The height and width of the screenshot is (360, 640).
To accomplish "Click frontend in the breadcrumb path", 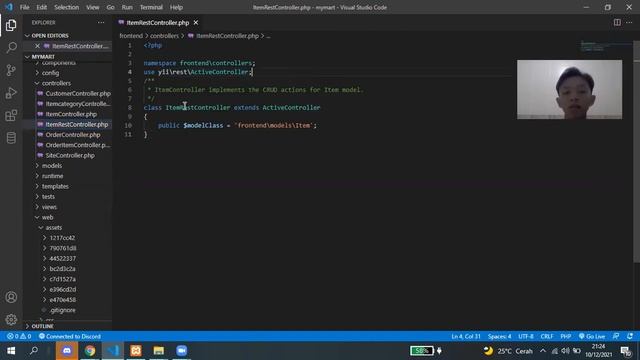I will pos(131,36).
